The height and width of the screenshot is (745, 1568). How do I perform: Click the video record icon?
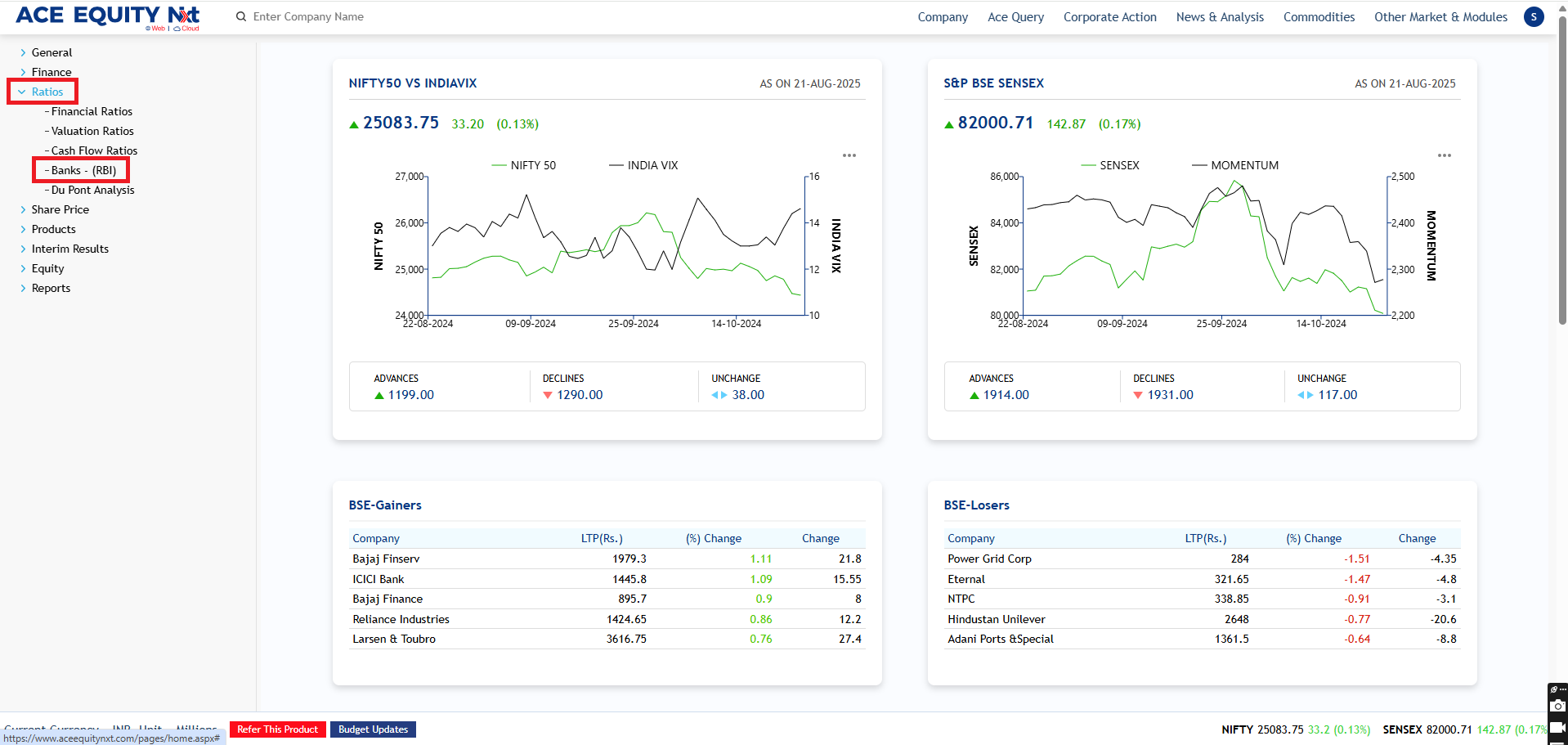pos(1558,727)
